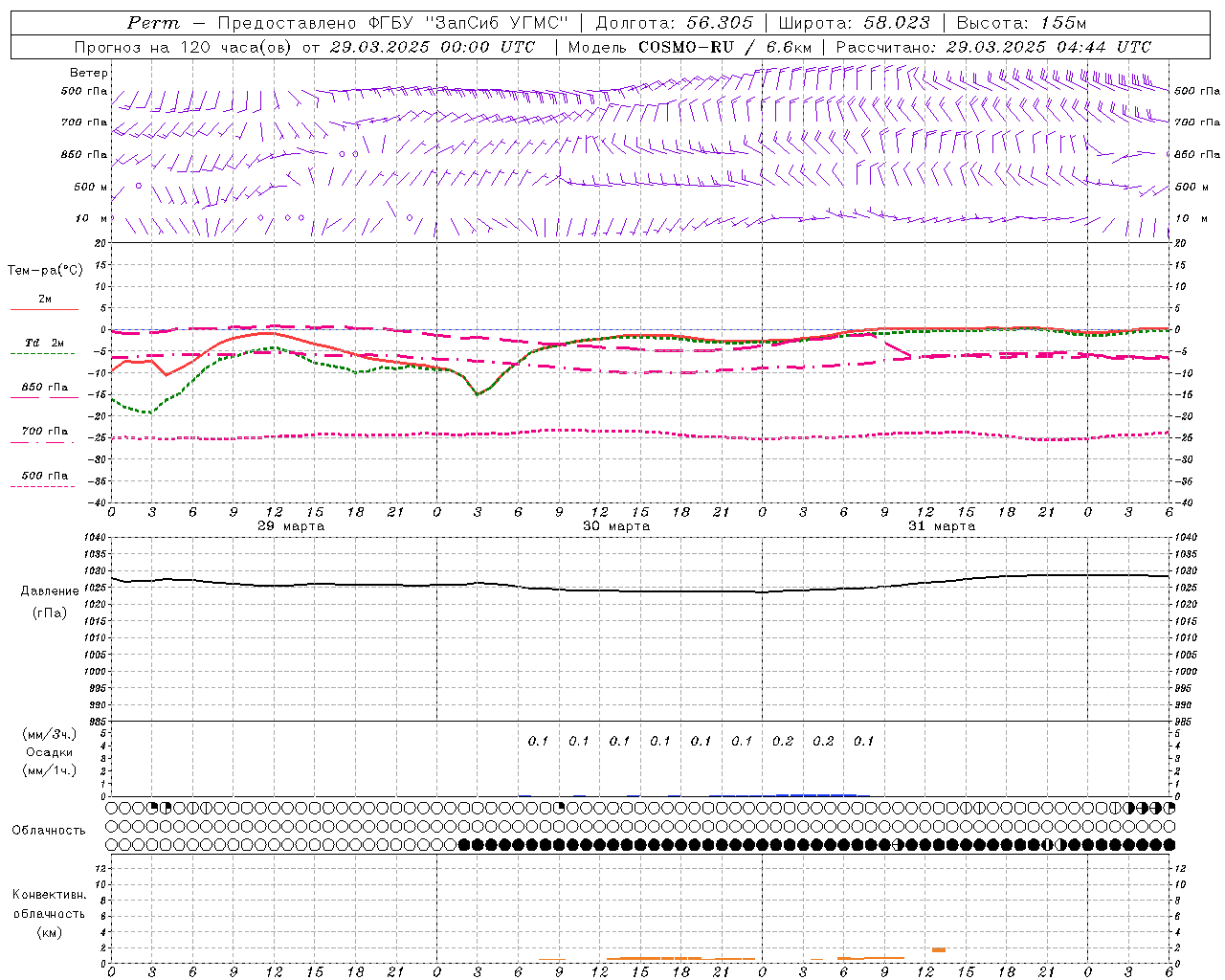Click the 'Perm' station title
1225x980 pixels.
click(153, 23)
